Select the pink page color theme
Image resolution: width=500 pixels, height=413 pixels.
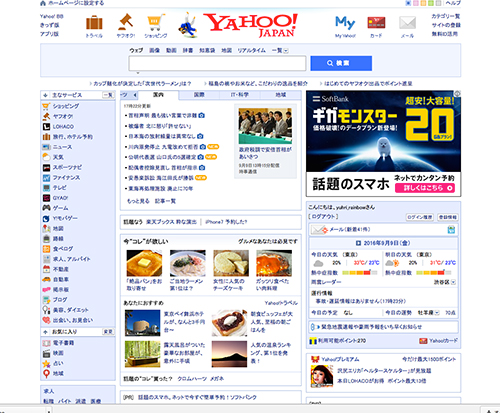pos(416,3)
